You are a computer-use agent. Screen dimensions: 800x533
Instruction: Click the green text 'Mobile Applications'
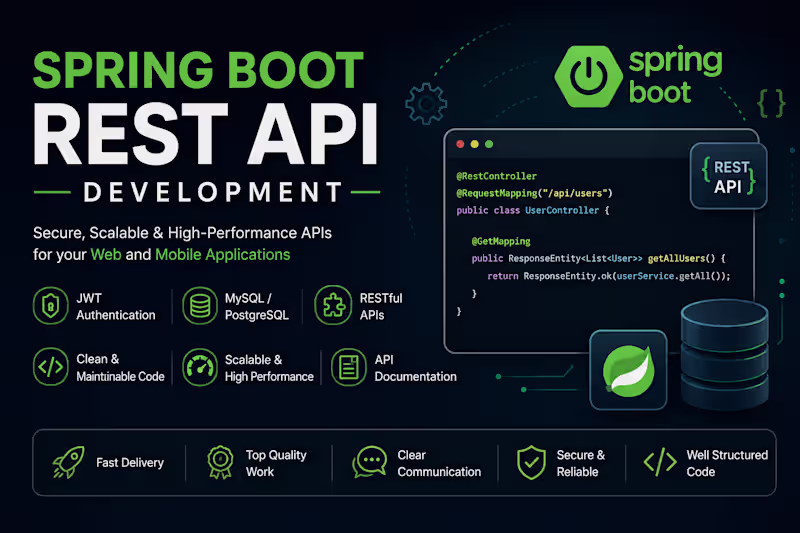click(222, 255)
